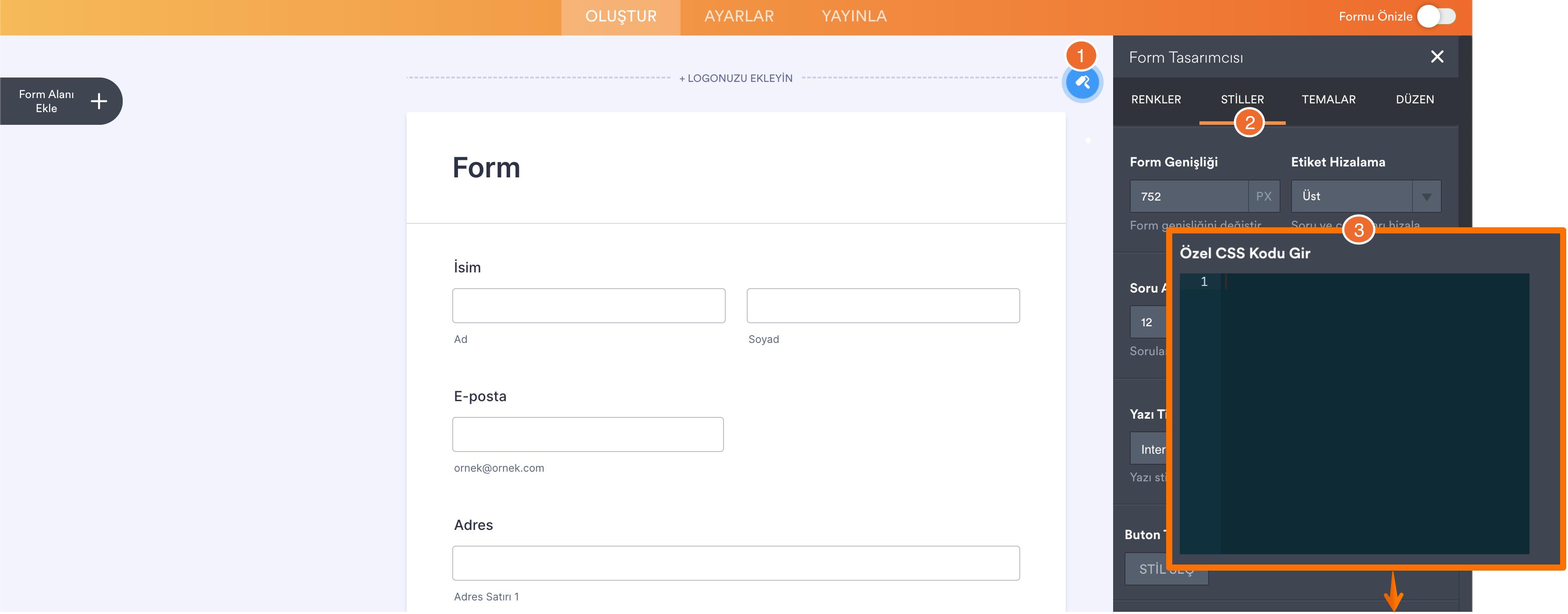Image resolution: width=1568 pixels, height=614 pixels.
Task: Click the E-posta input field
Action: (587, 434)
